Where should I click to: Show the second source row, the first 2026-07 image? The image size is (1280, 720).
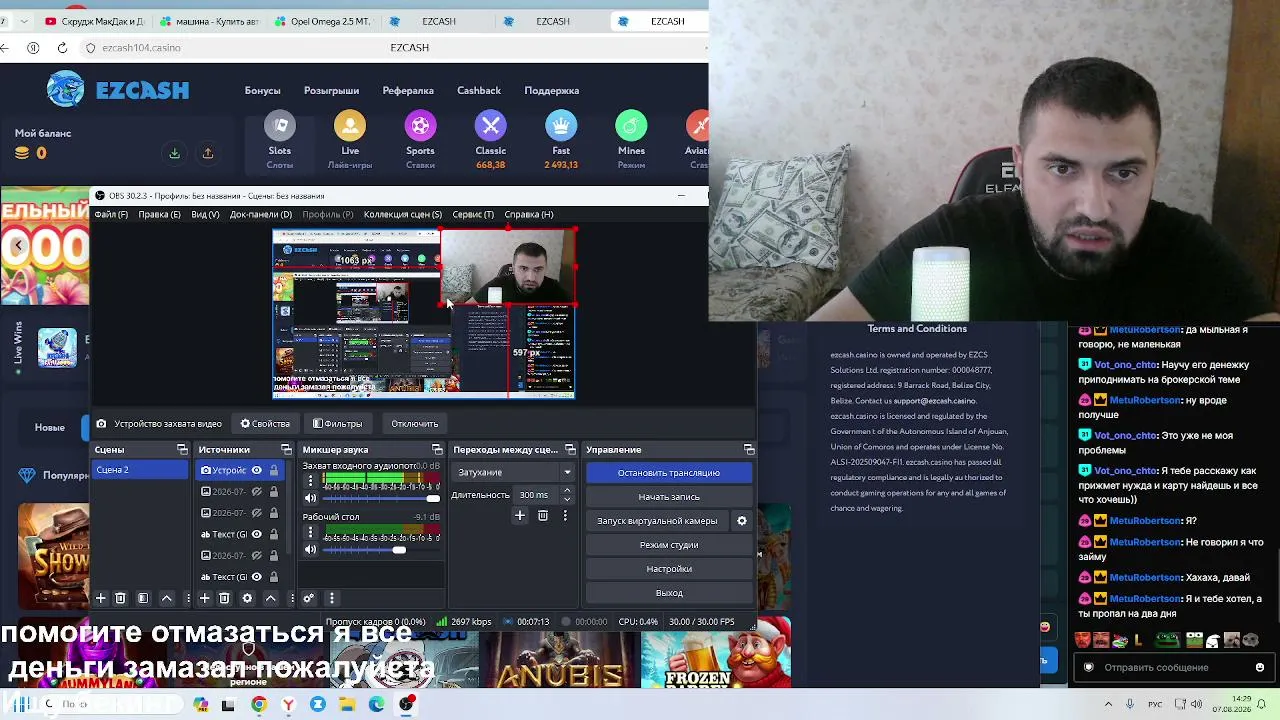pyautogui.click(x=257, y=492)
